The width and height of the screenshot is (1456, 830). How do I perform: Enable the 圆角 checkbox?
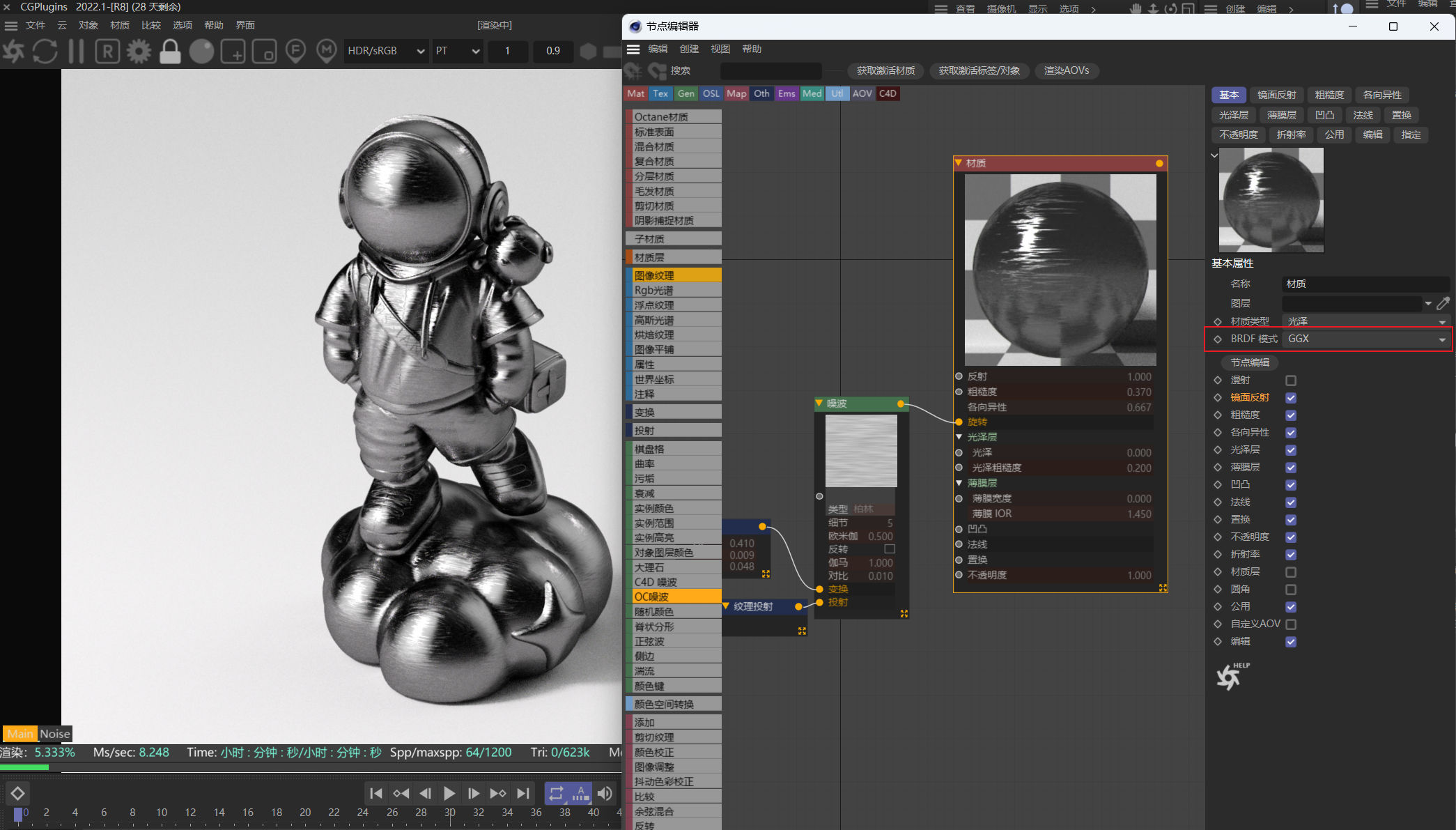[1291, 590]
